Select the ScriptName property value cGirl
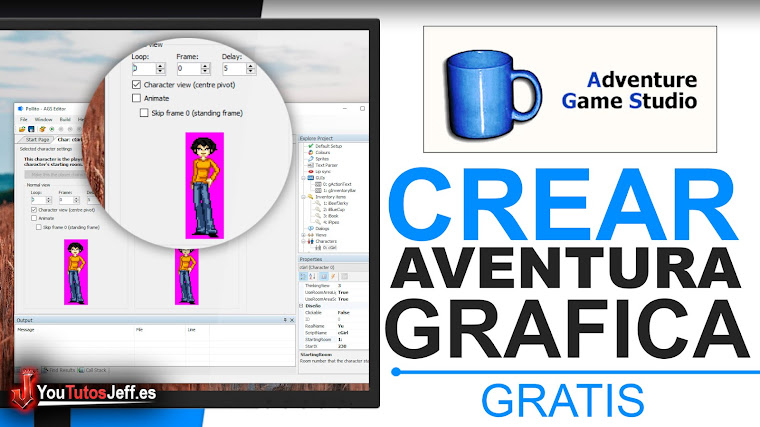The height and width of the screenshot is (427, 760). pyautogui.click(x=343, y=333)
